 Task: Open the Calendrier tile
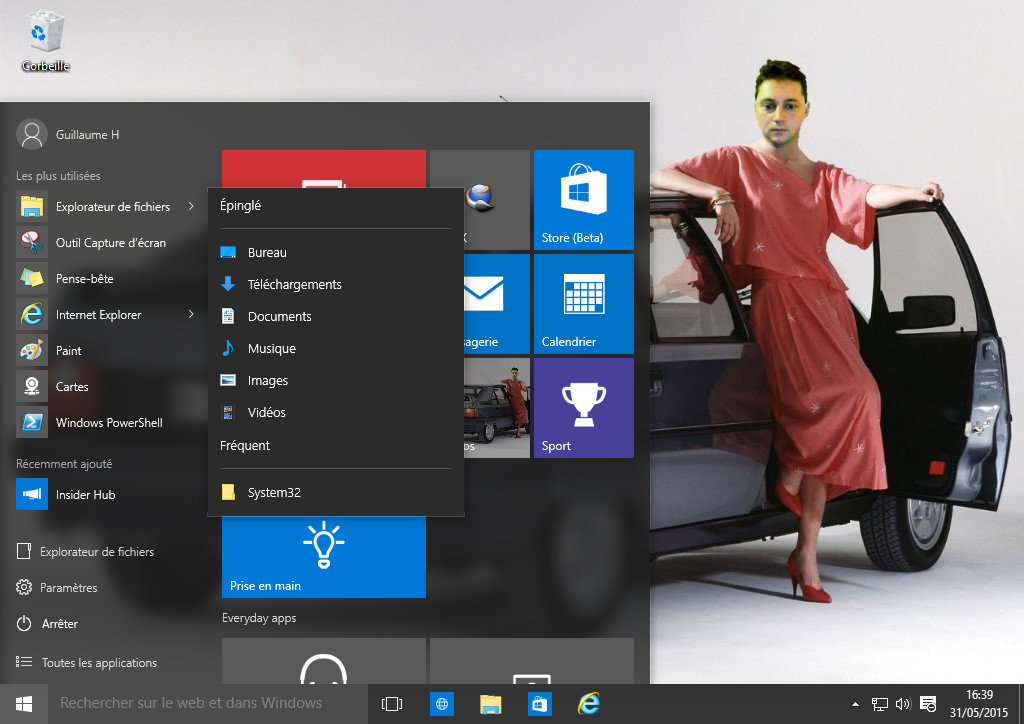point(583,303)
